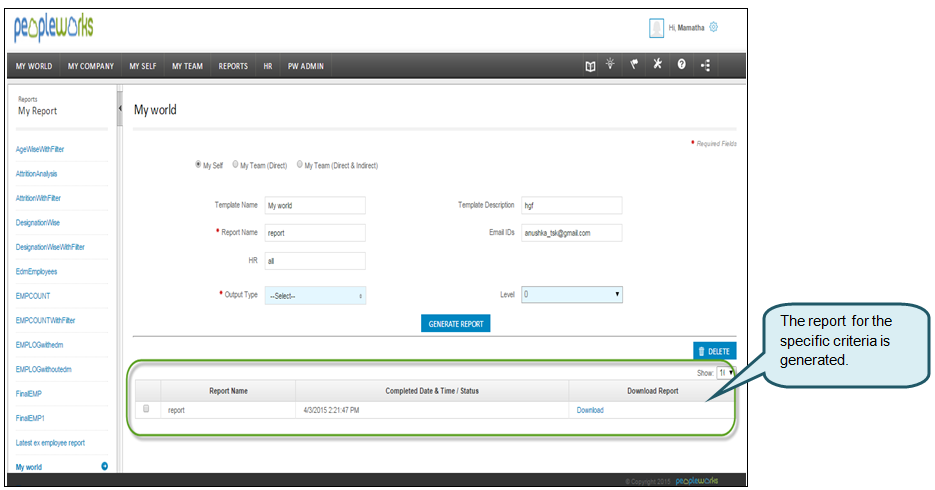Click the light bulb icon in navbar

611,66
